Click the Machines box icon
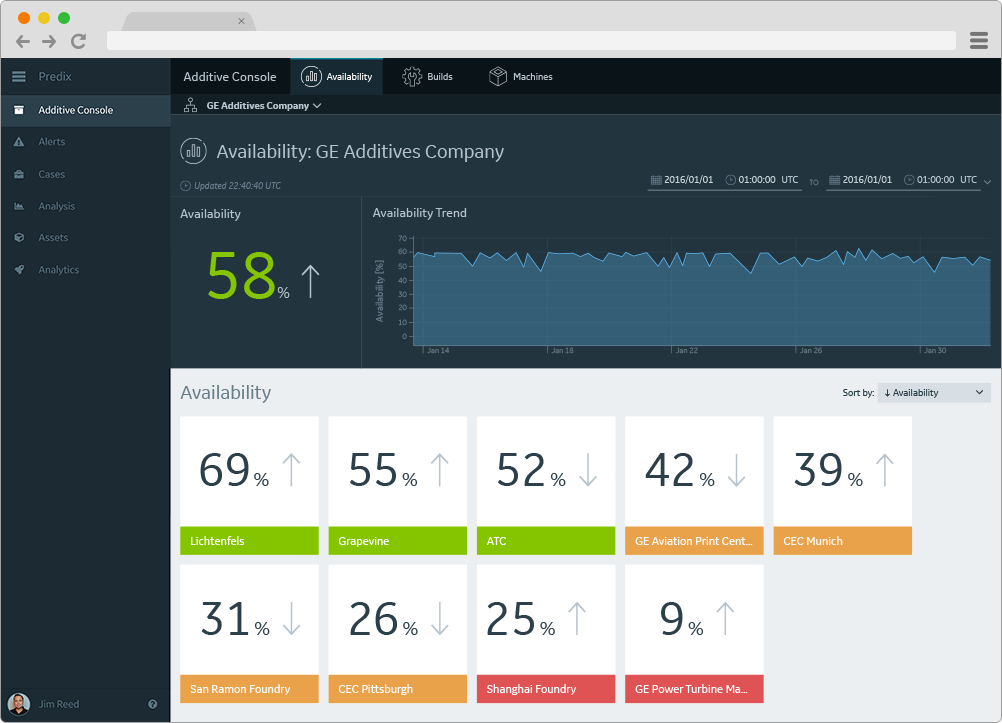The width and height of the screenshot is (1002, 723). tap(498, 77)
